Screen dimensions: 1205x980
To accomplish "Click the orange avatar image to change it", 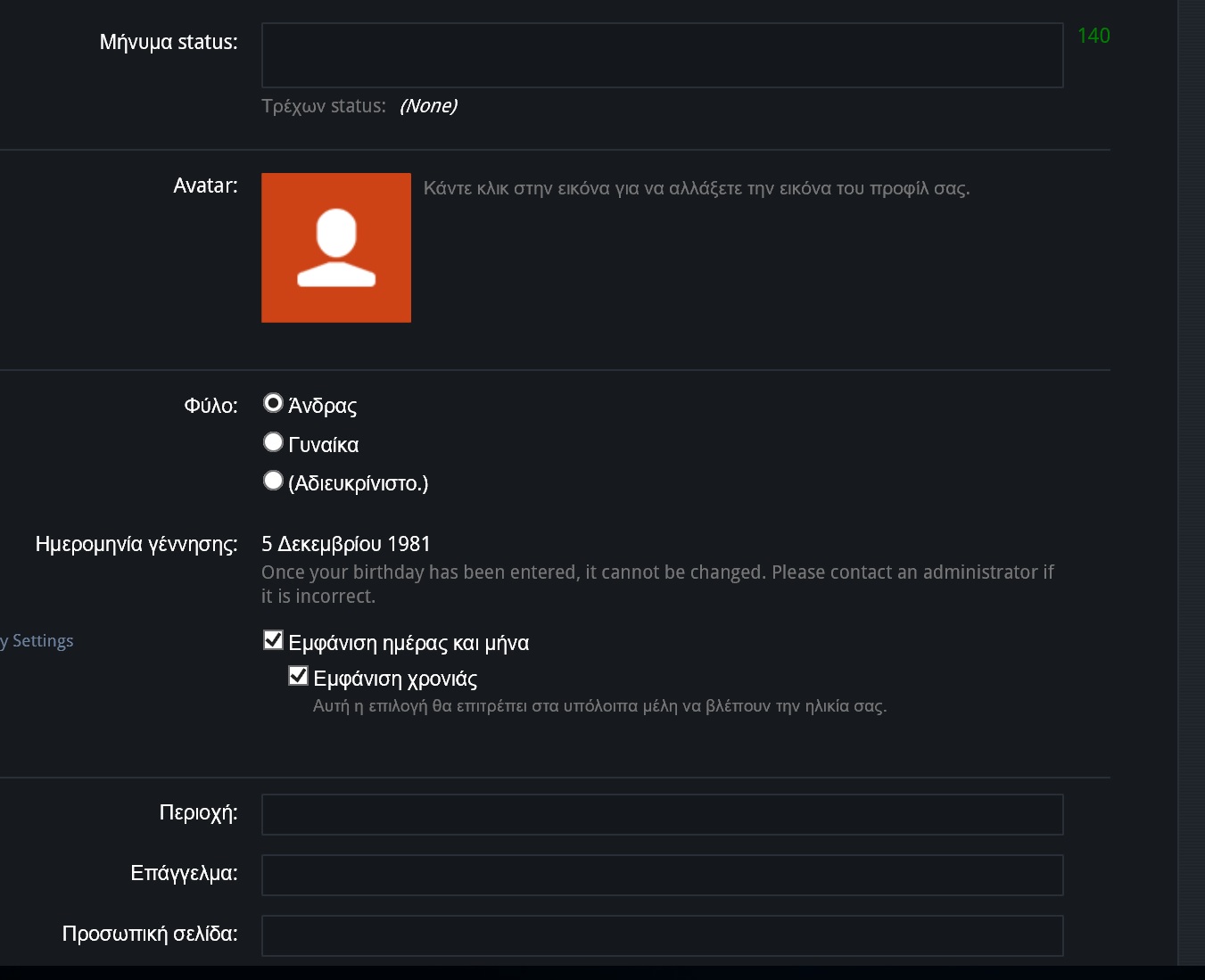I will point(336,248).
